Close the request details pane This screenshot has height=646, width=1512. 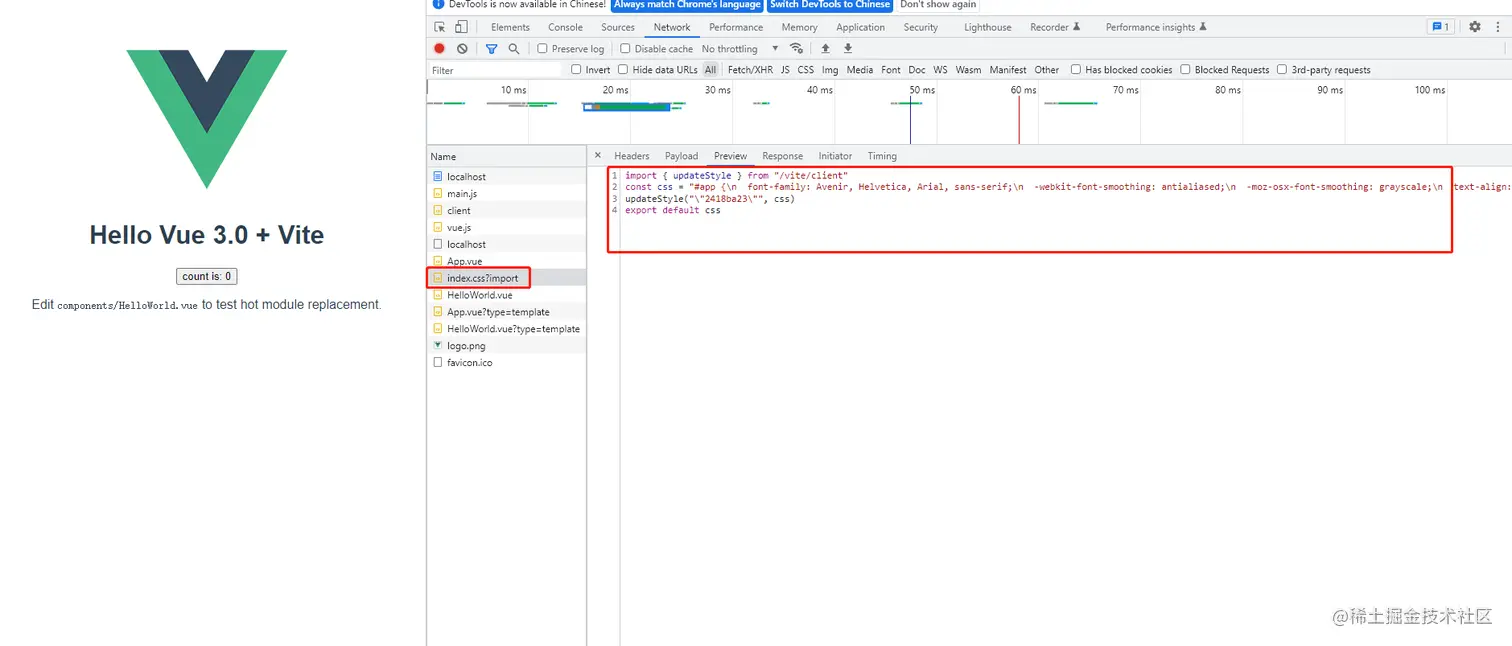click(598, 155)
